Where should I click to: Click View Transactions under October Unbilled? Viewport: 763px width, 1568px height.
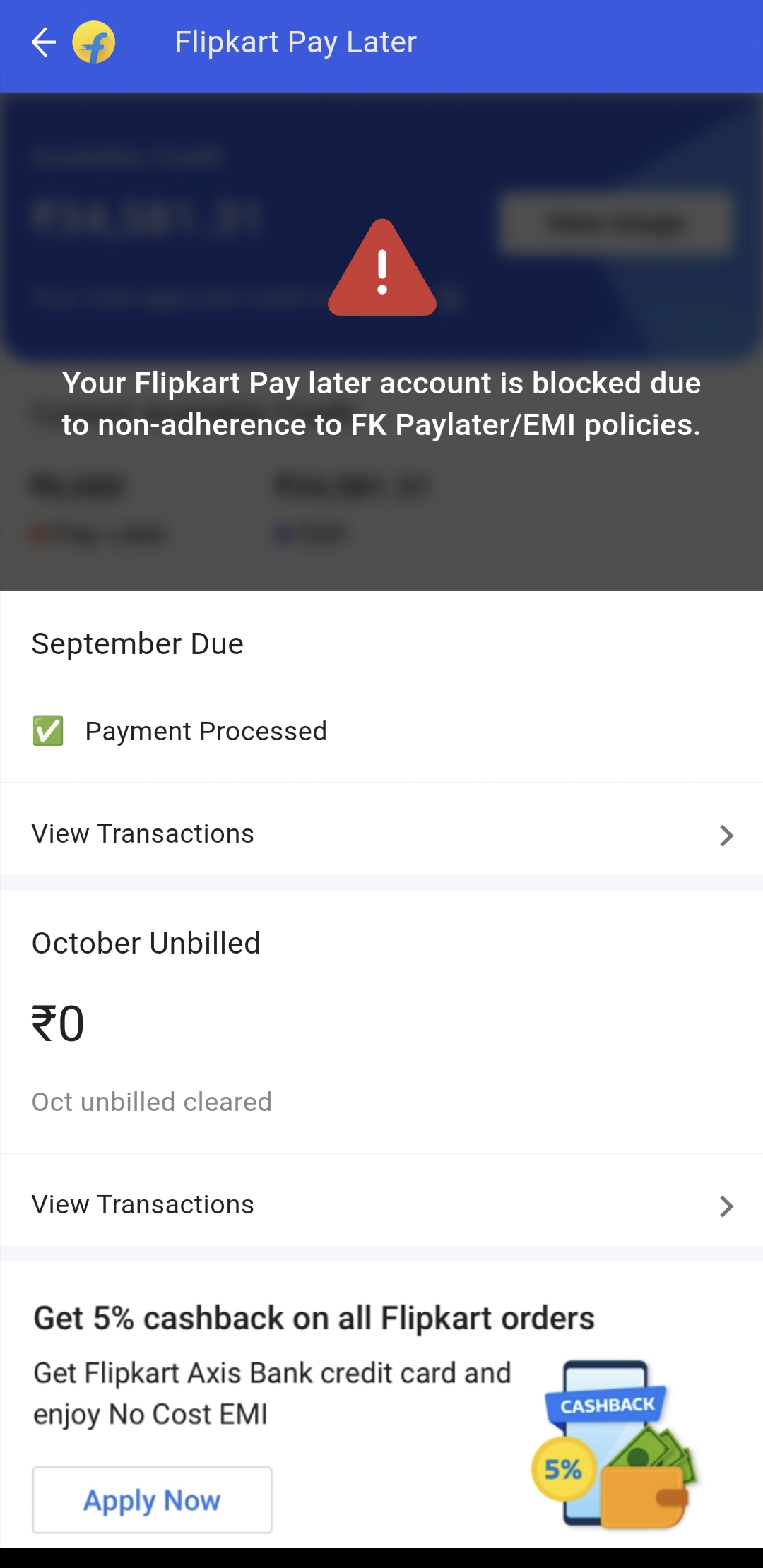point(143,1205)
